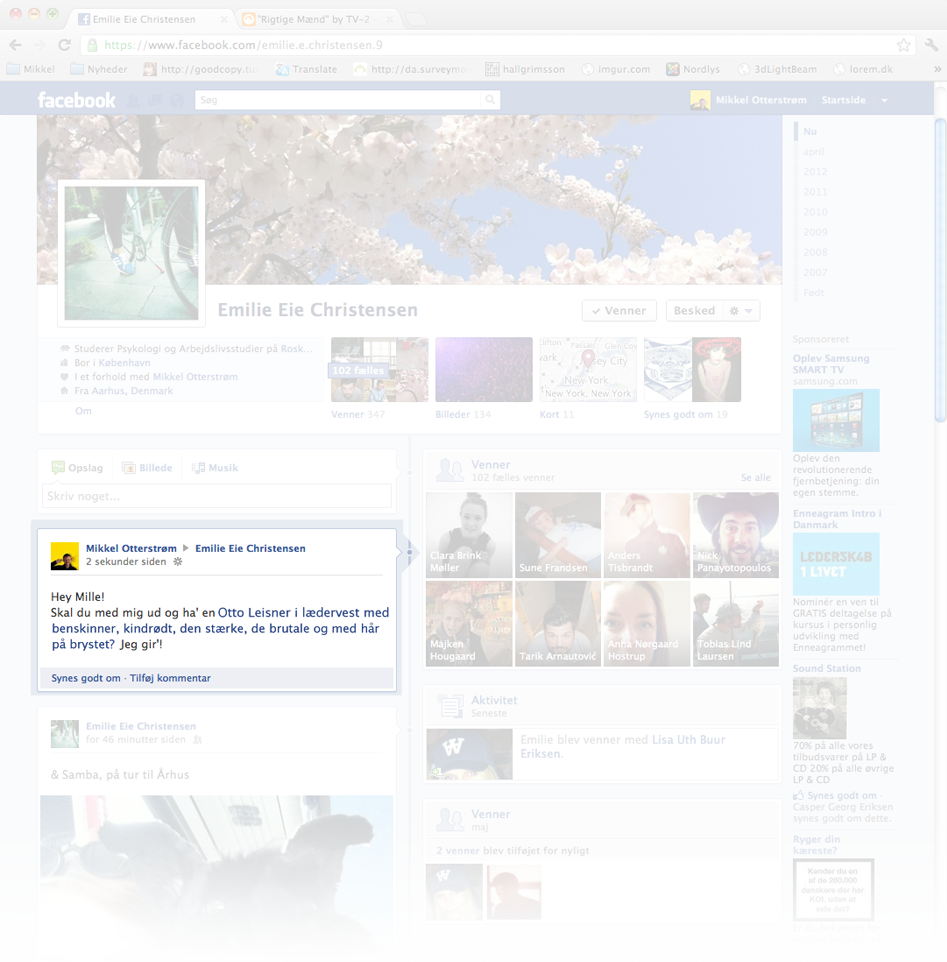This screenshot has width=947, height=962.
Task: Click Synes godt om on Mikkel's post
Action: [86, 678]
